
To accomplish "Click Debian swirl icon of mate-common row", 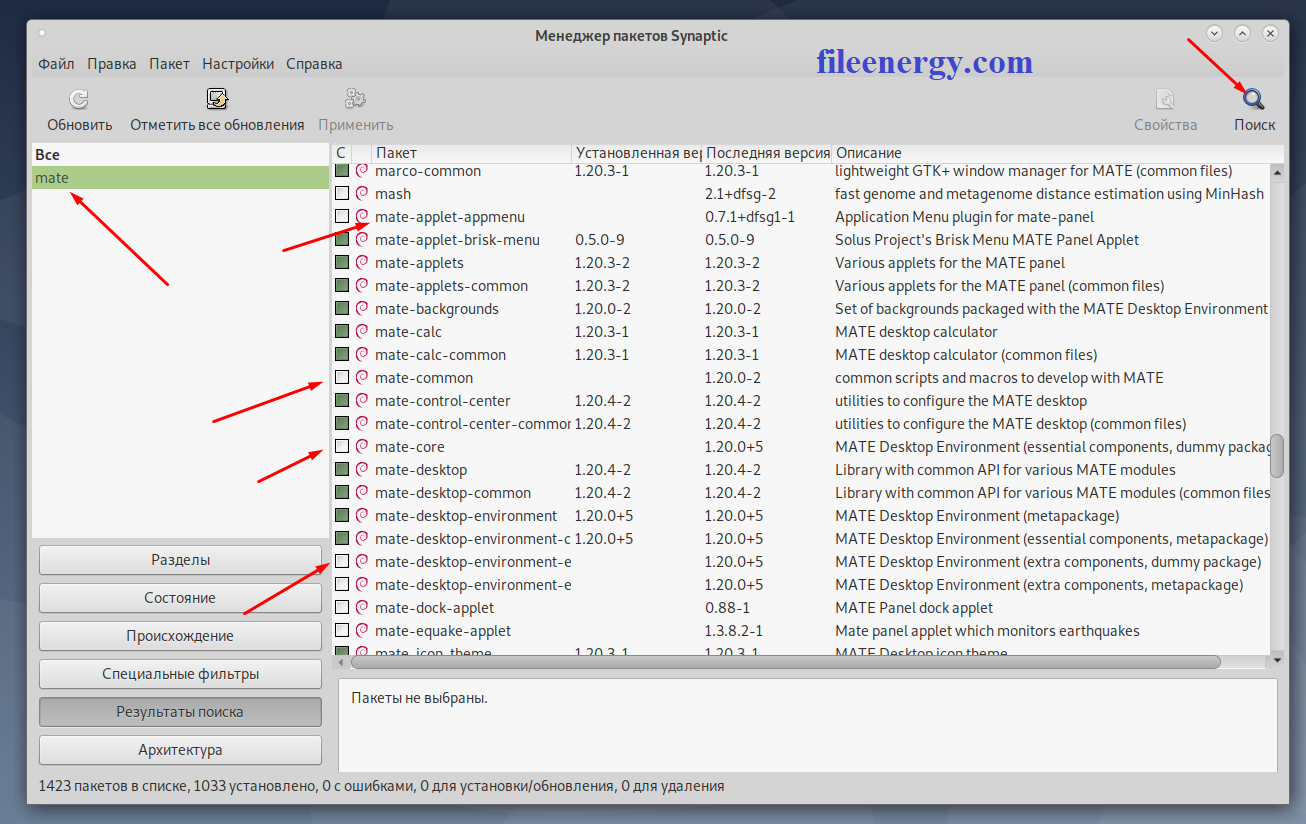I will (x=362, y=377).
